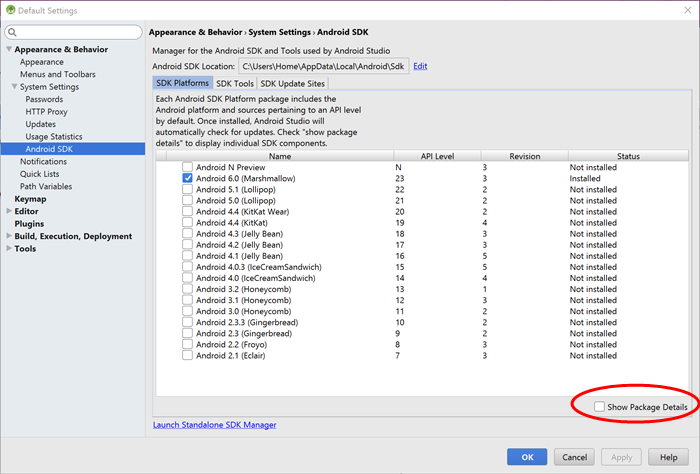Click Appearance & Behavior breadcrumb
The width and height of the screenshot is (700, 474).
pyautogui.click(x=196, y=32)
